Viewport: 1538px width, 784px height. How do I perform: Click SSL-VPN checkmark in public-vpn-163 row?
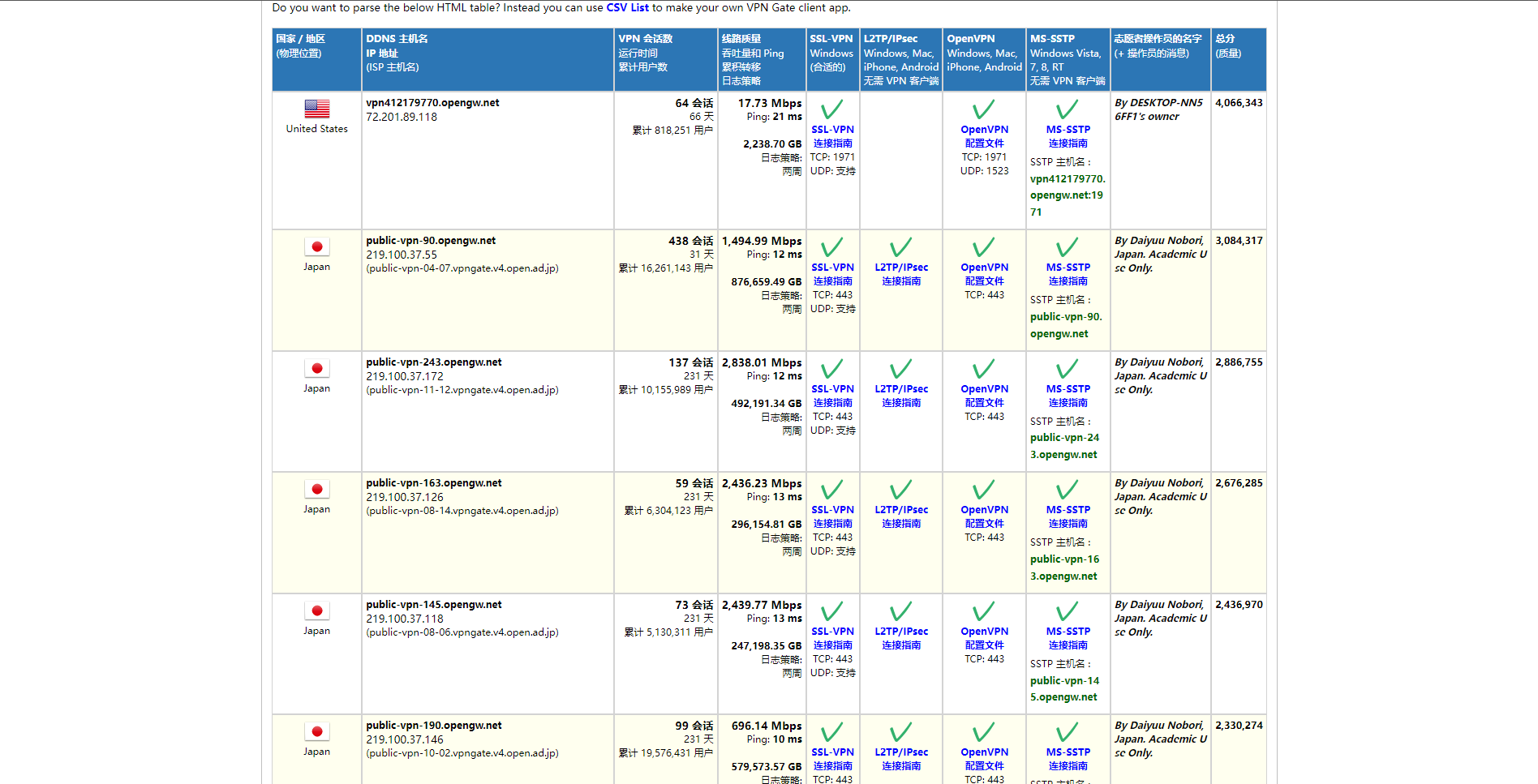[832, 490]
